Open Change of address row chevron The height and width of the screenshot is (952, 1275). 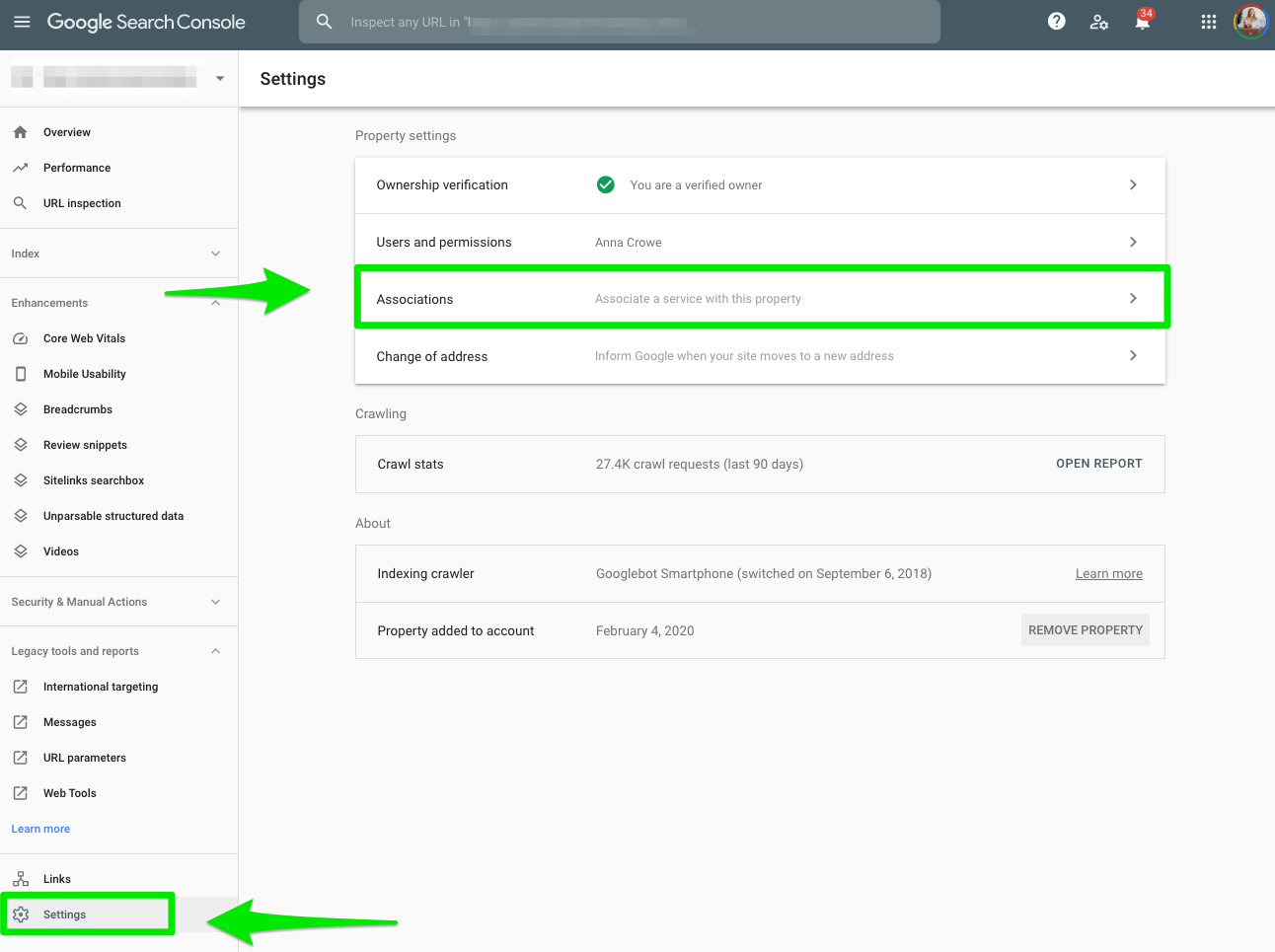click(1133, 355)
